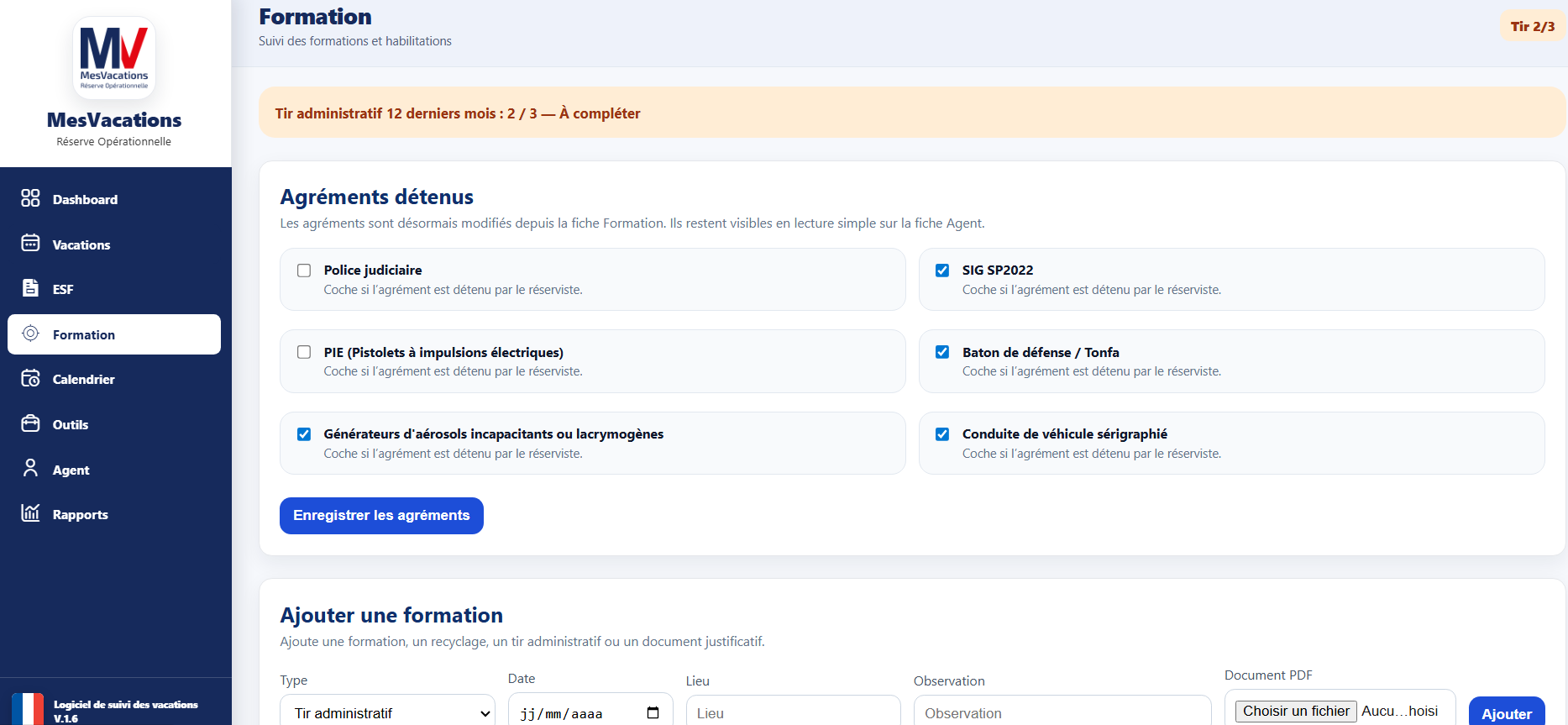The image size is (1568, 725).
Task: Click the French flag icon
Action: (28, 709)
